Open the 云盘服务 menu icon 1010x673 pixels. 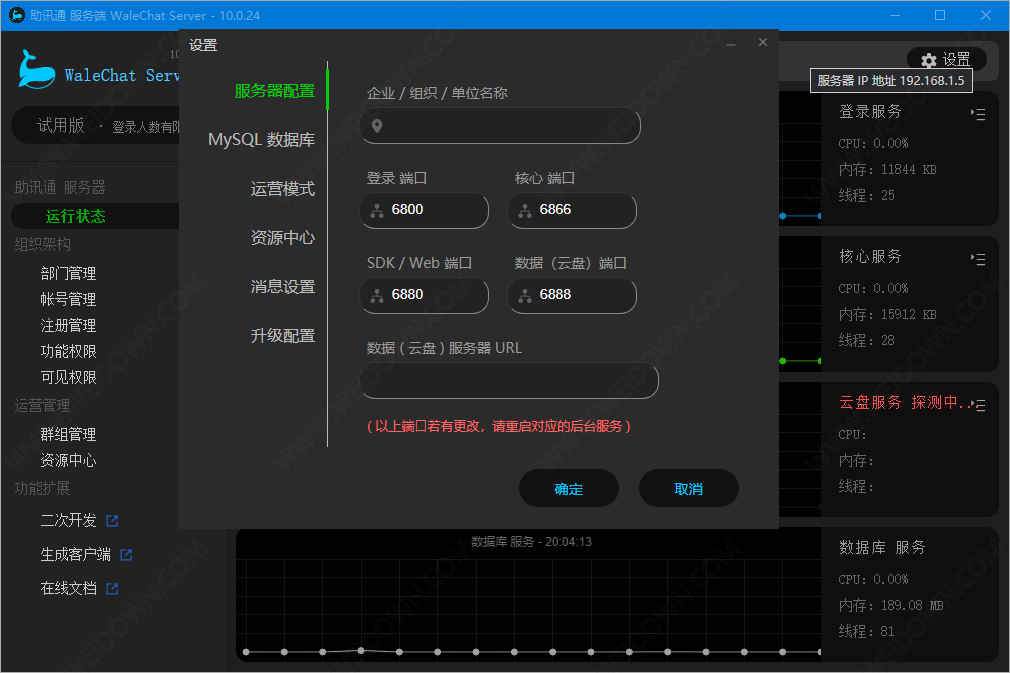point(980,405)
